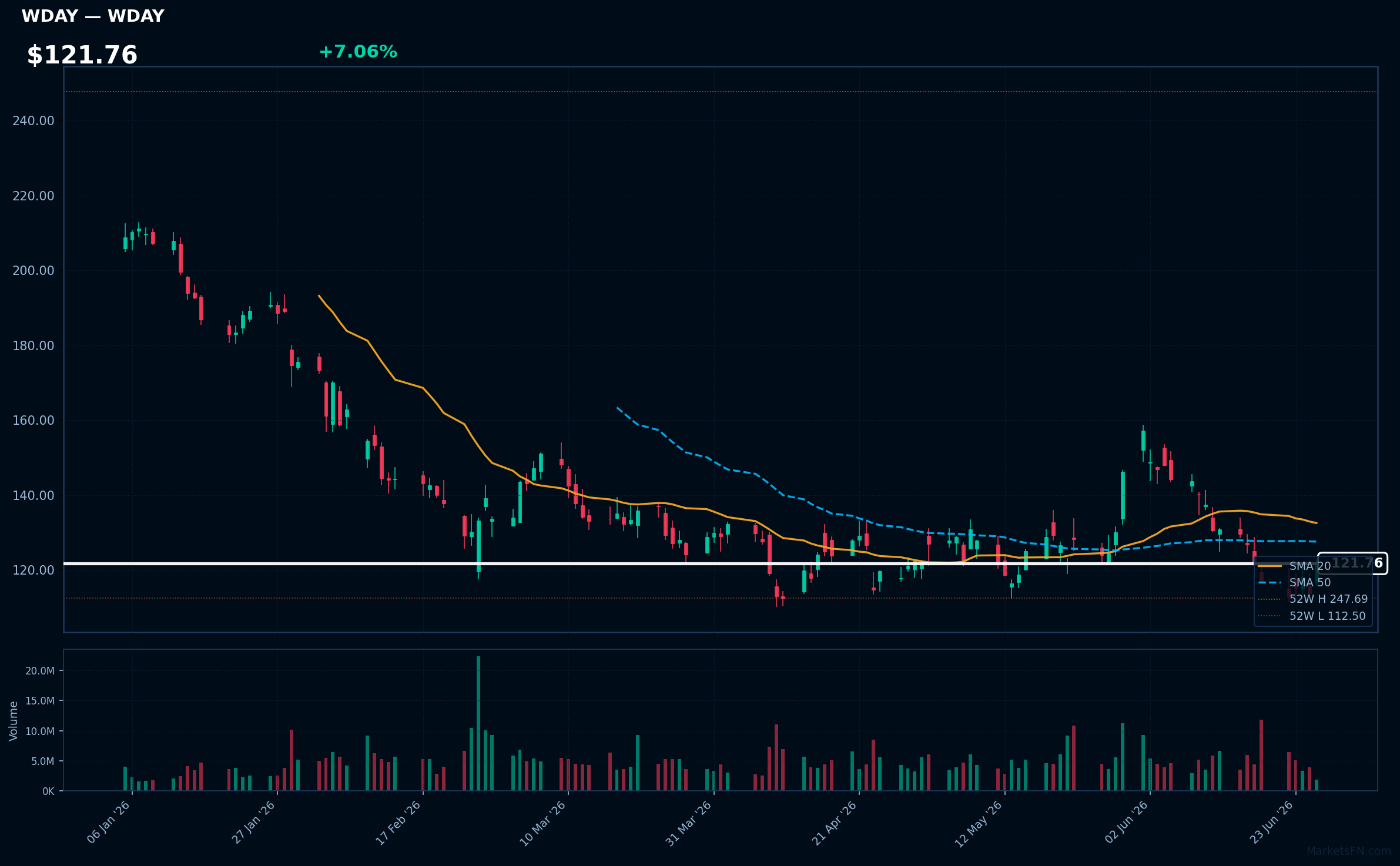1400x866 pixels.
Task: Click the 160.00 price axis label
Action: point(34,421)
